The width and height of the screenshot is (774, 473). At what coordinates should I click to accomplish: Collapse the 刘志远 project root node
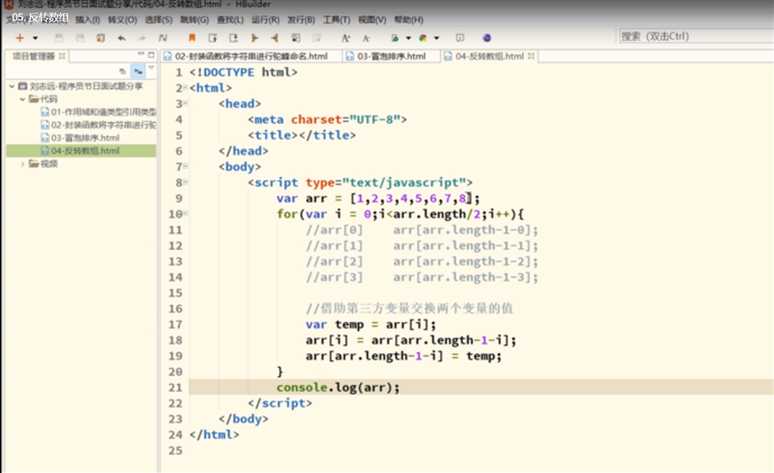click(x=12, y=86)
